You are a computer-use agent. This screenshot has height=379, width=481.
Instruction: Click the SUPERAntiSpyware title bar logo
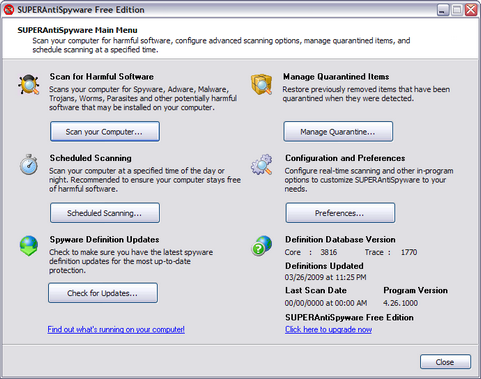8,10
